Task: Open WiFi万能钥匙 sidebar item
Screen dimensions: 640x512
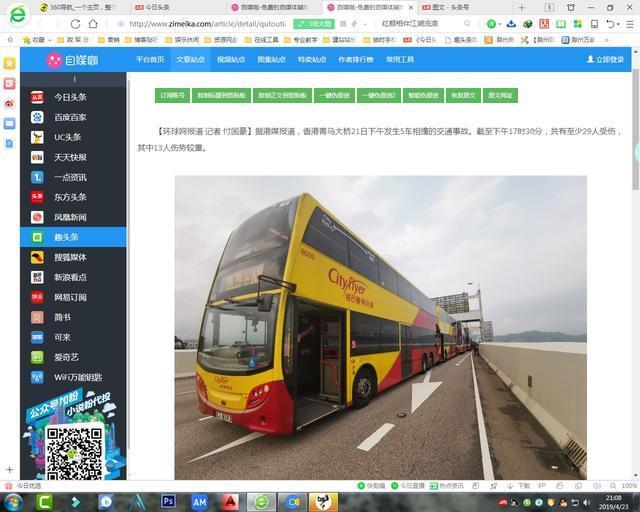Action: click(x=77, y=377)
